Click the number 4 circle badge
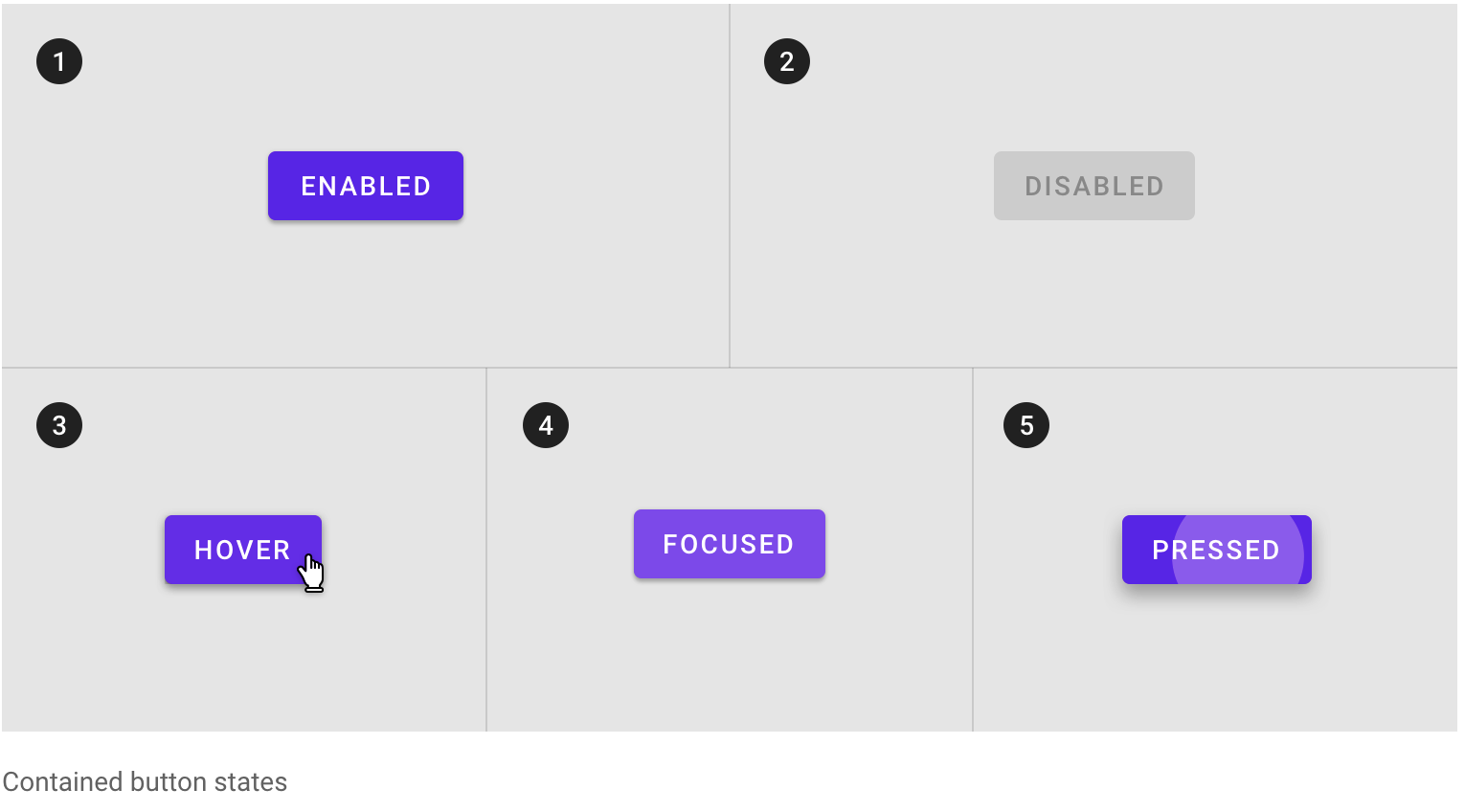 (546, 425)
